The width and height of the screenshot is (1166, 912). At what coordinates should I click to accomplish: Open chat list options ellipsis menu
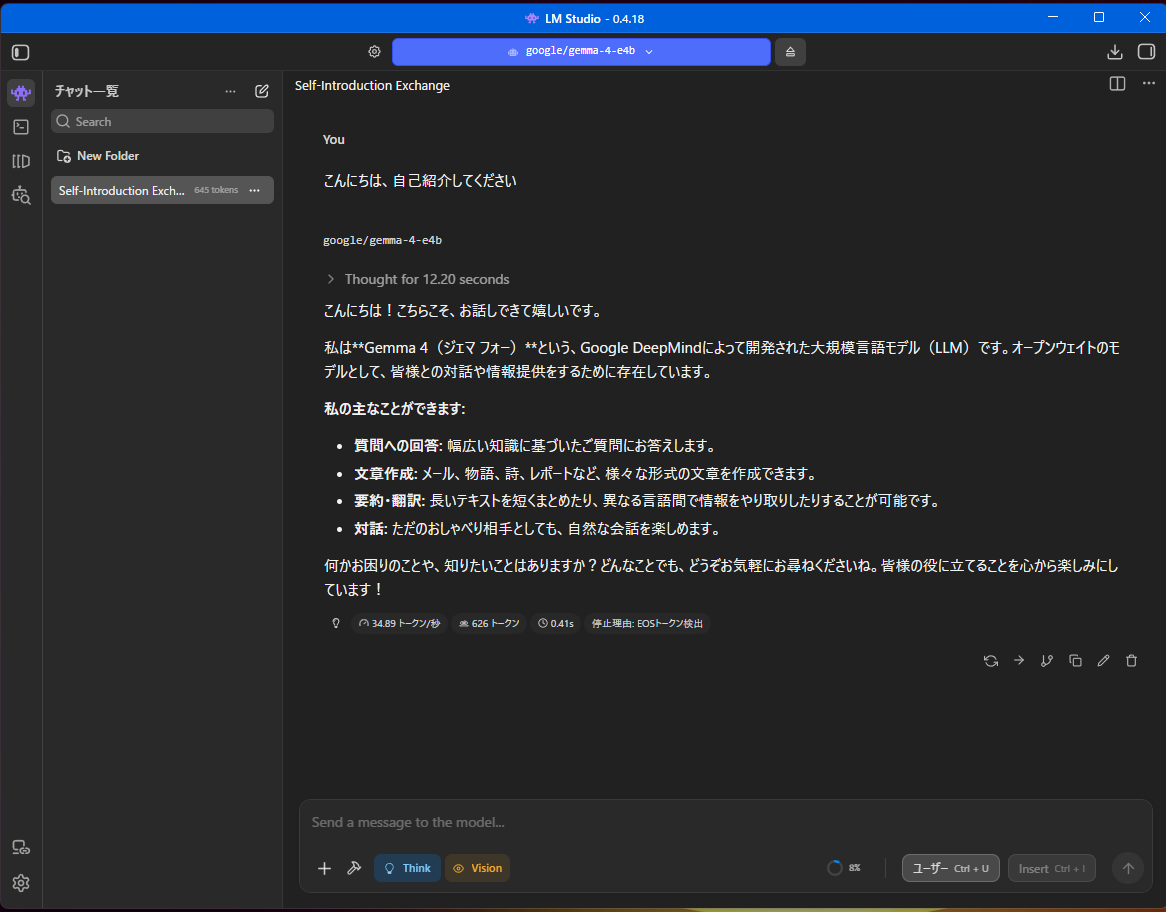coord(231,91)
